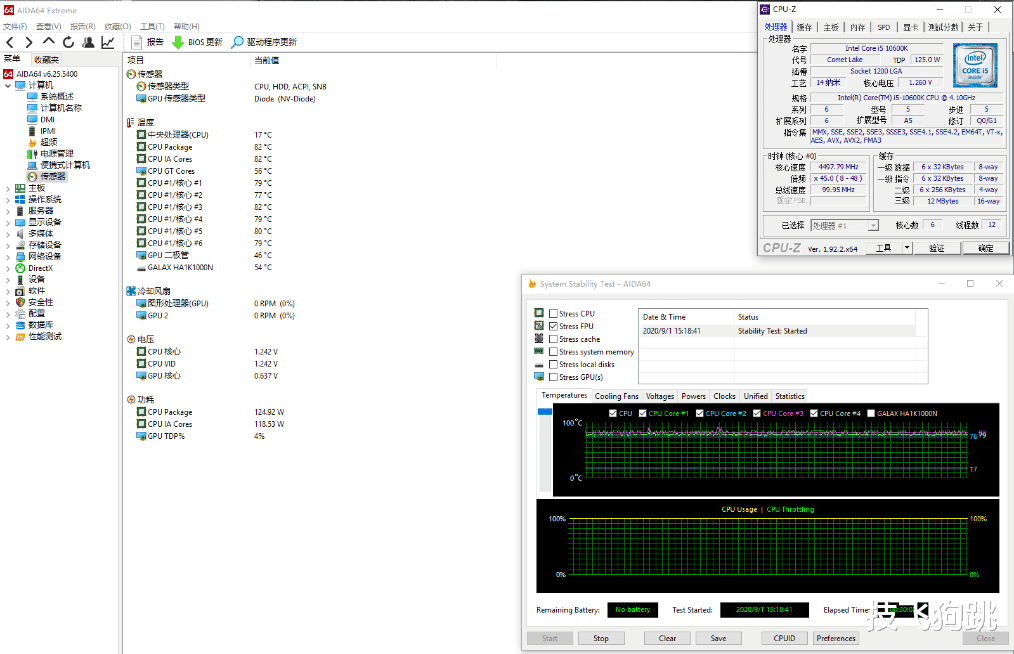This screenshot has height=654, width=1014.
Task: Click the 验证 validate button in CPU-Z
Action: [x=936, y=248]
